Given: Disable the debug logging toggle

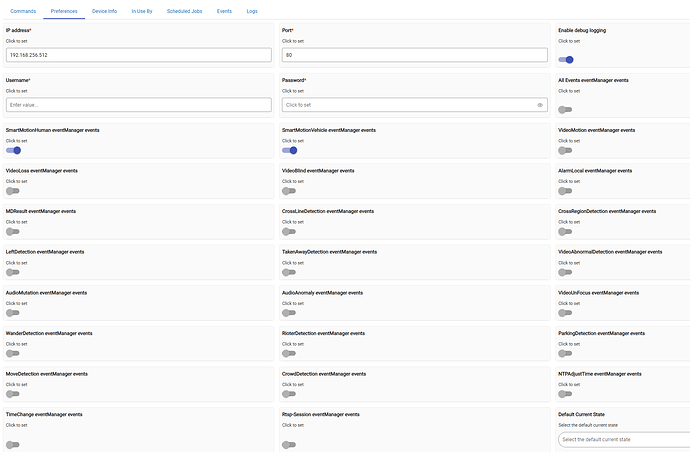Looking at the screenshot, I should (x=566, y=60).
